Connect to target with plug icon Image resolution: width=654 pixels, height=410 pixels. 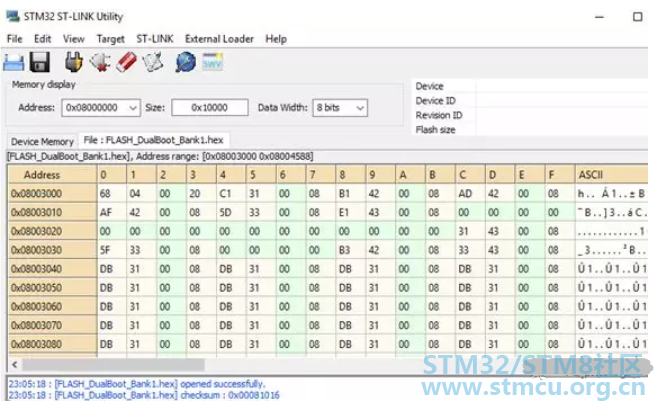pos(73,63)
